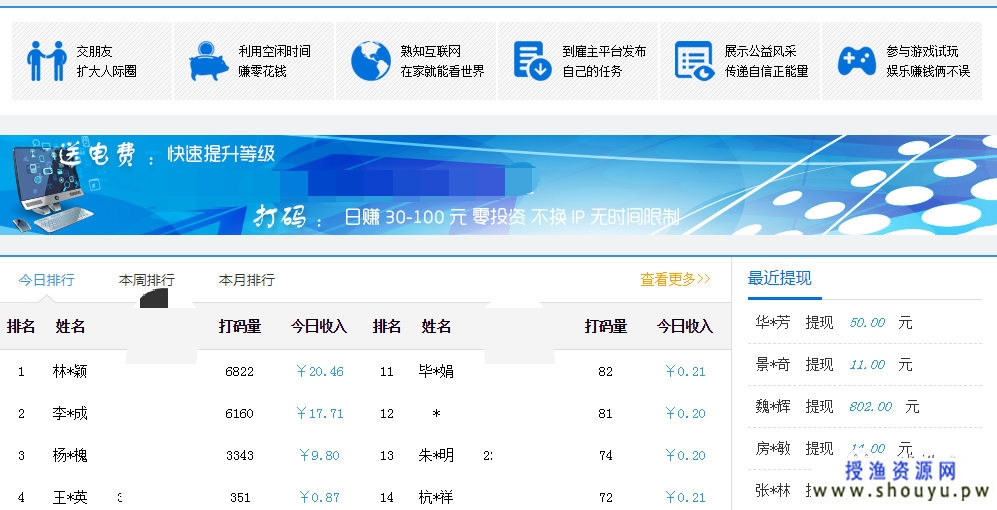Image resolution: width=997 pixels, height=510 pixels.
Task: Switch to the 本月排行 tab
Action: (246, 280)
